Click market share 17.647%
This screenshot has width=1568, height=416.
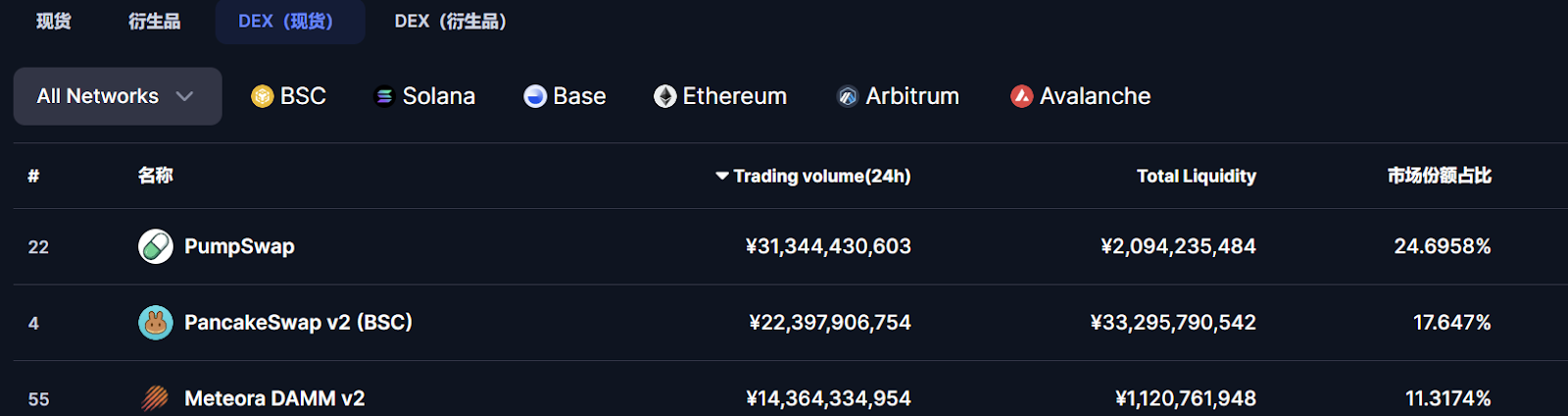click(1452, 323)
